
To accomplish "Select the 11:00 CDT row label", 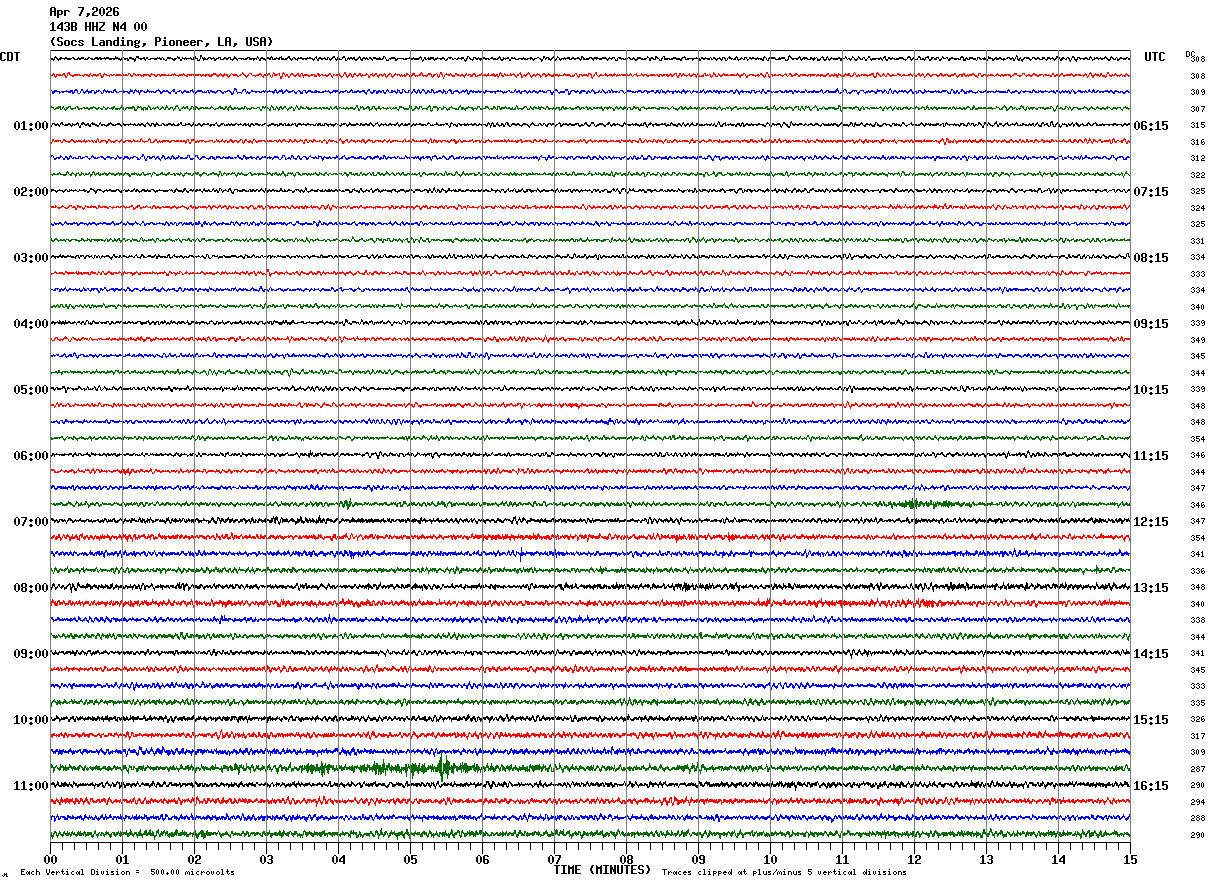I will [x=31, y=786].
